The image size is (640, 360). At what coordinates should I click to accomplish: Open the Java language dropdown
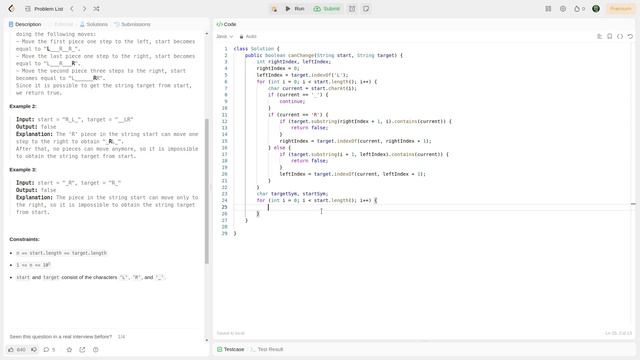[224, 36]
